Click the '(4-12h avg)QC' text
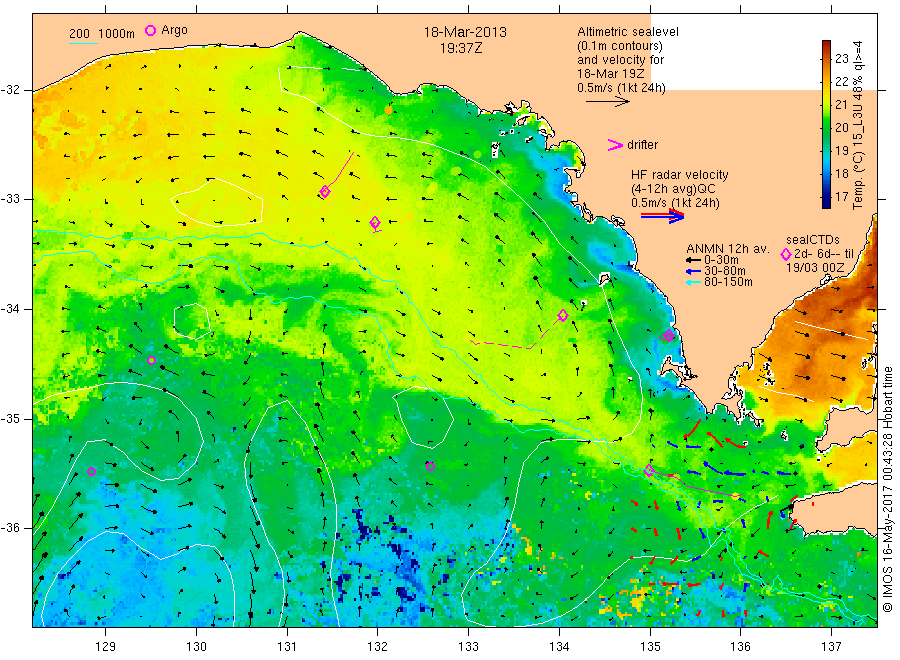Viewport: 900px width, 660px height. pos(673,189)
